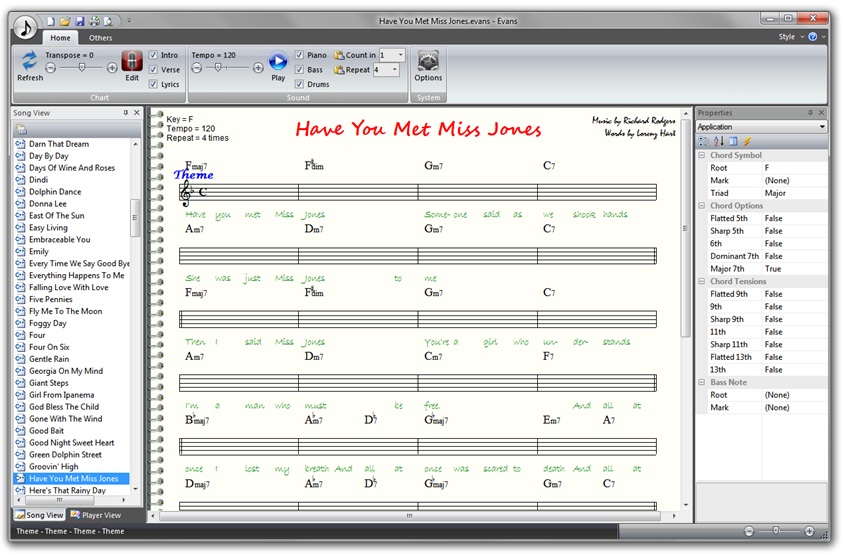Play the song
Image resolution: width=844 pixels, height=555 pixels.
(x=278, y=66)
